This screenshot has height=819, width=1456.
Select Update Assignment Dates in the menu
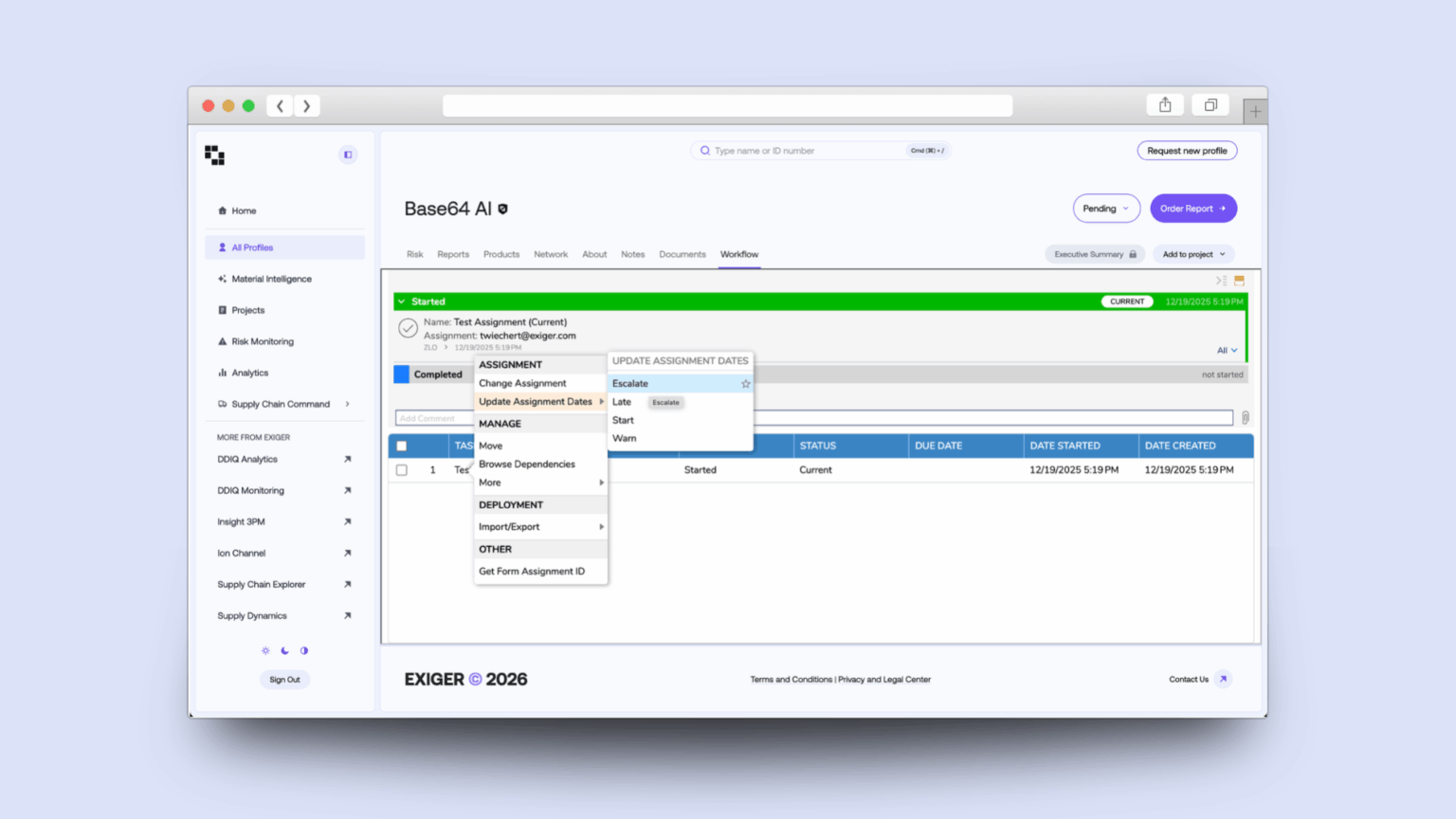tap(536, 401)
